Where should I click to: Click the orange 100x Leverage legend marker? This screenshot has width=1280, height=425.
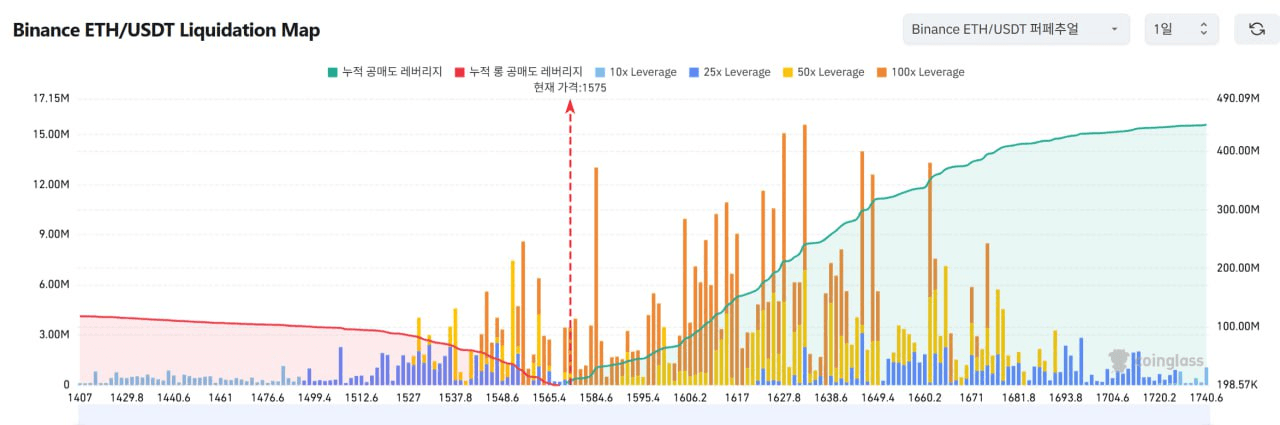click(x=881, y=72)
